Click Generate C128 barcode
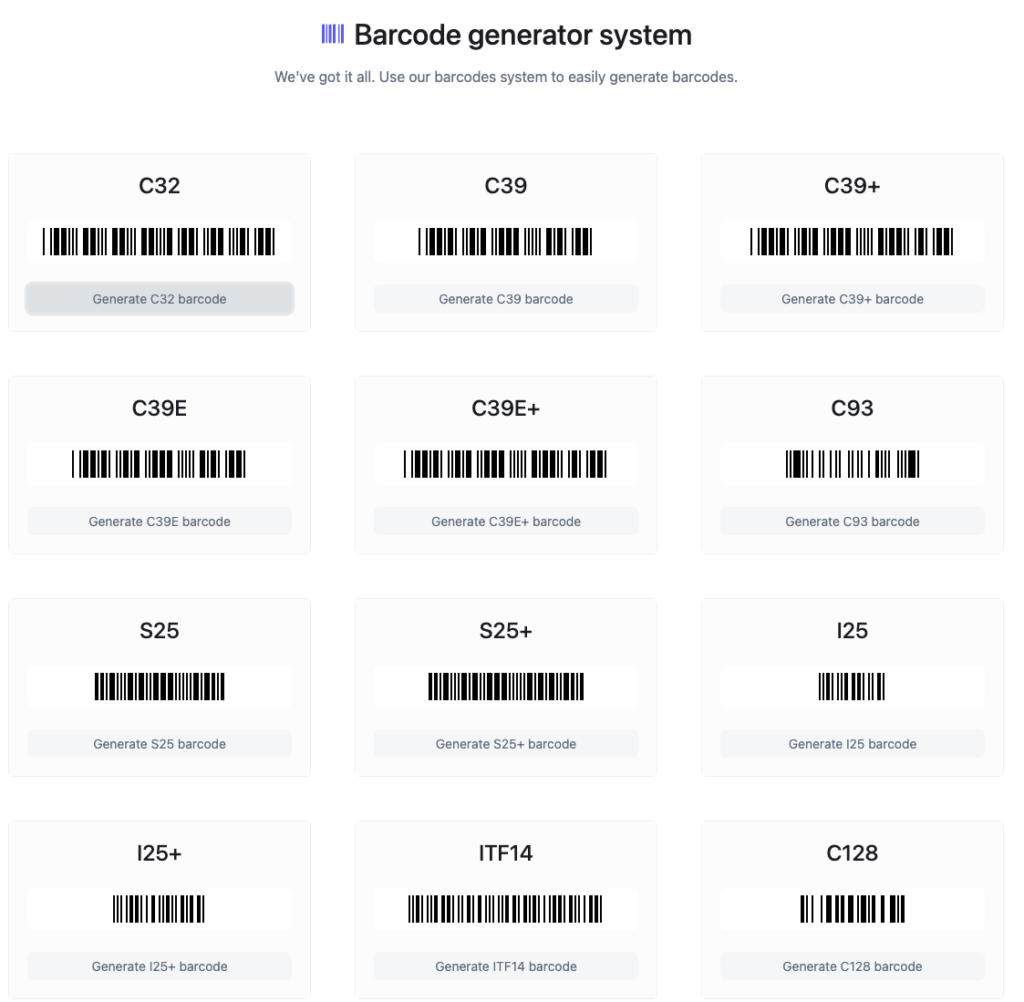1024x1002 pixels. click(852, 966)
